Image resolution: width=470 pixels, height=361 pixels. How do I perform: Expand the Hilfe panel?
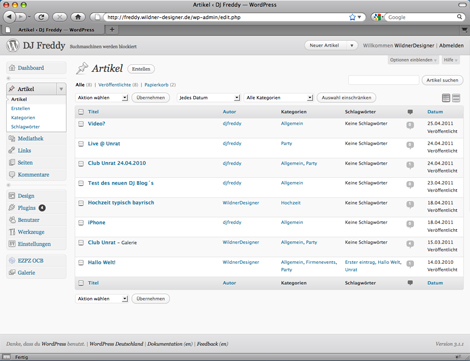[x=450, y=60]
